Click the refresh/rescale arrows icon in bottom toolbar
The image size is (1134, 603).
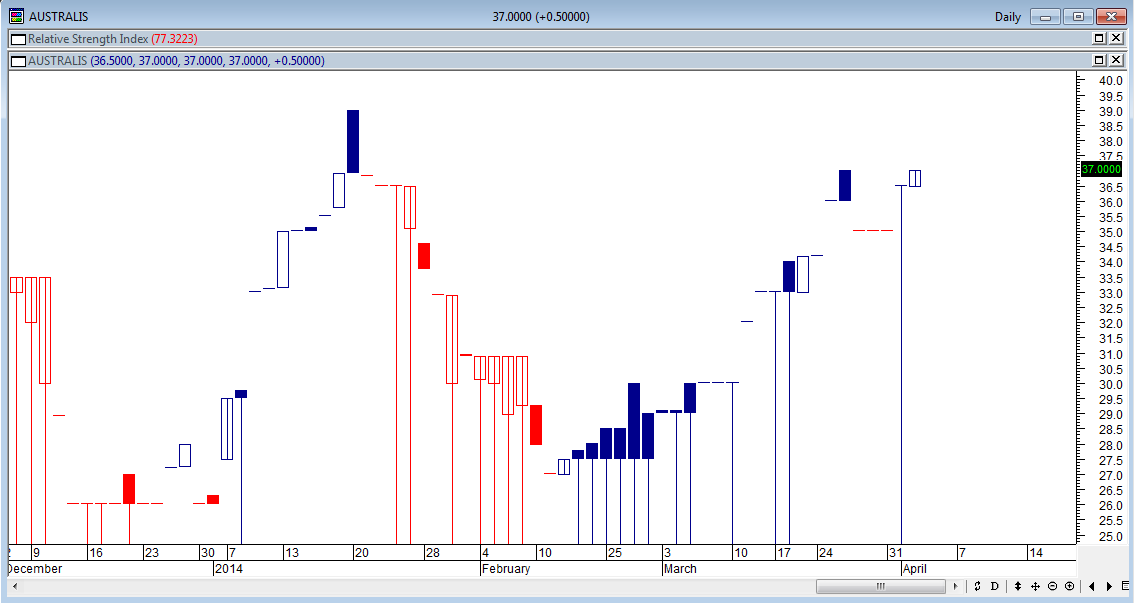coord(977,586)
